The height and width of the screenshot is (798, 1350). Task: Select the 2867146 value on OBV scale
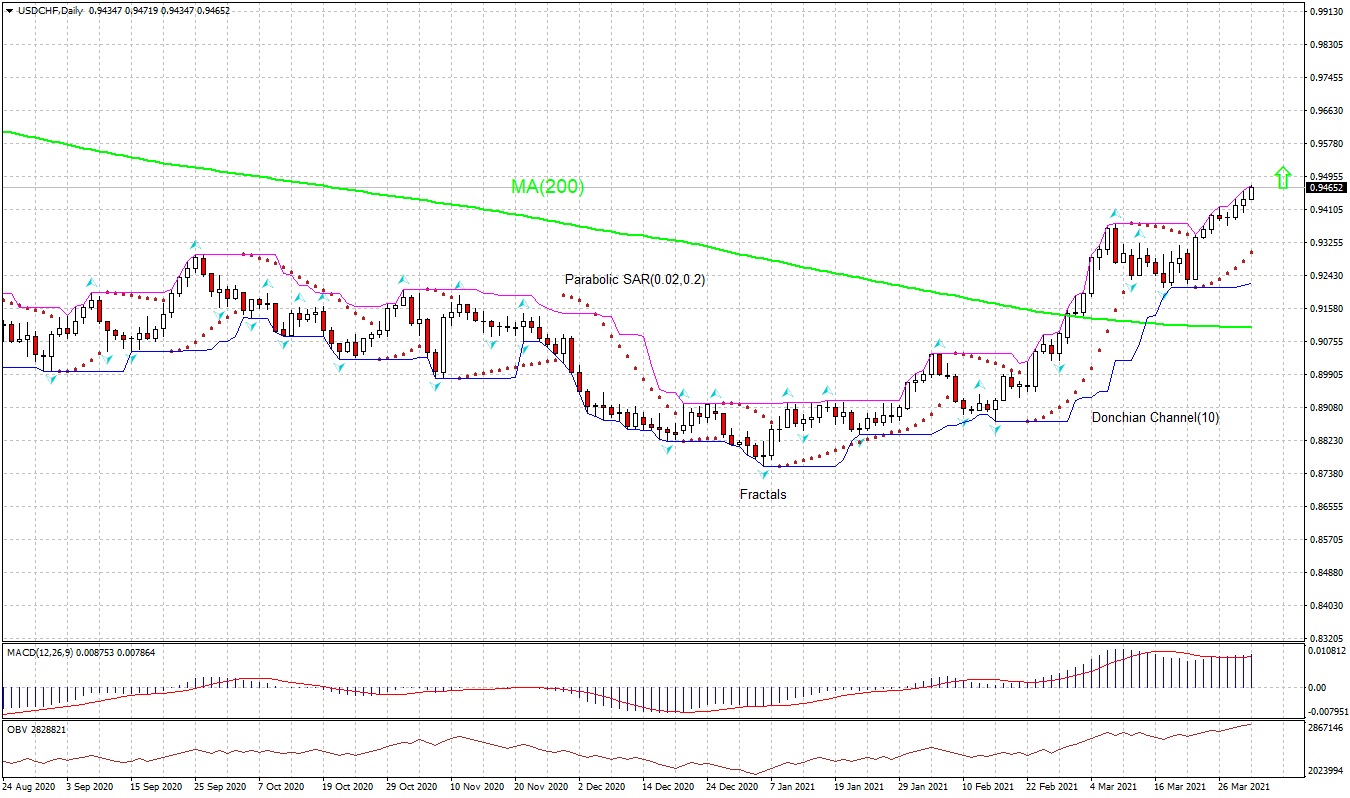pos(1327,729)
